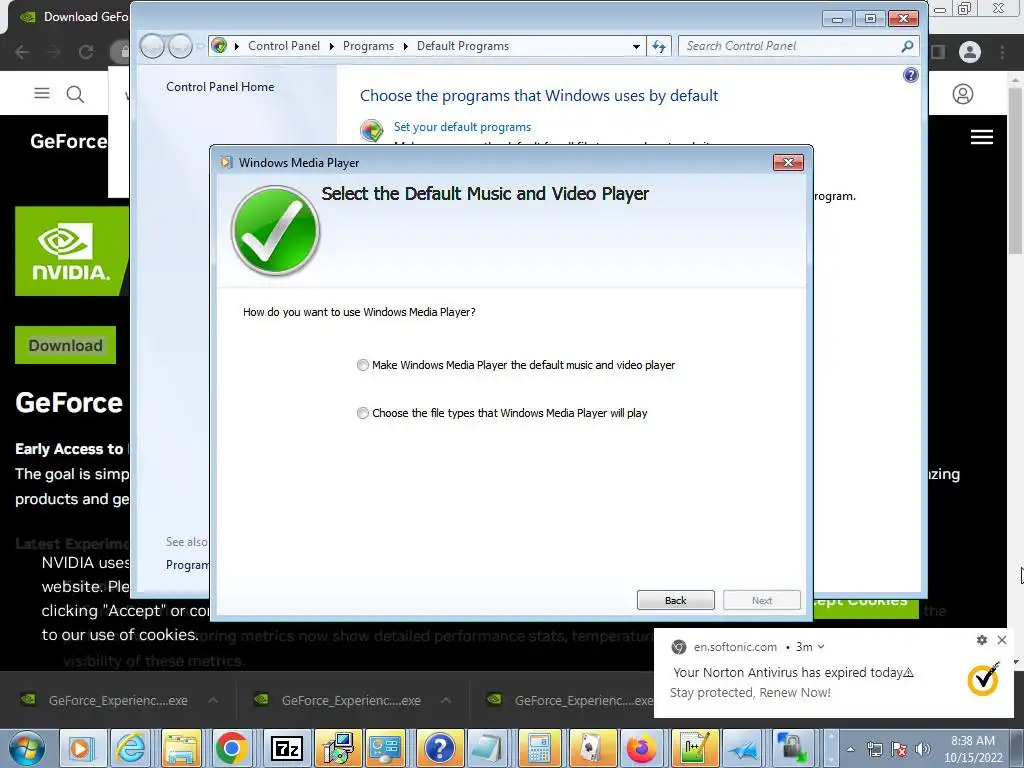Click the Search Control Panel field
Viewport: 1024px width, 768px height.
789,46
